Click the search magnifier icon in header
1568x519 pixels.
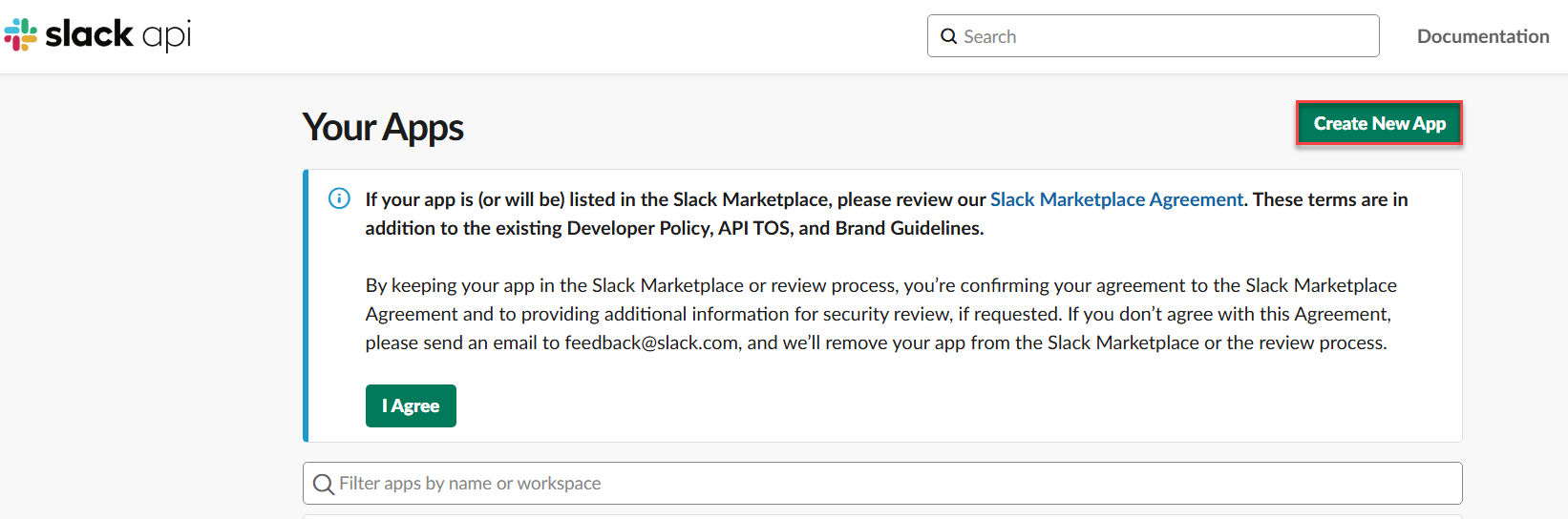coord(948,36)
